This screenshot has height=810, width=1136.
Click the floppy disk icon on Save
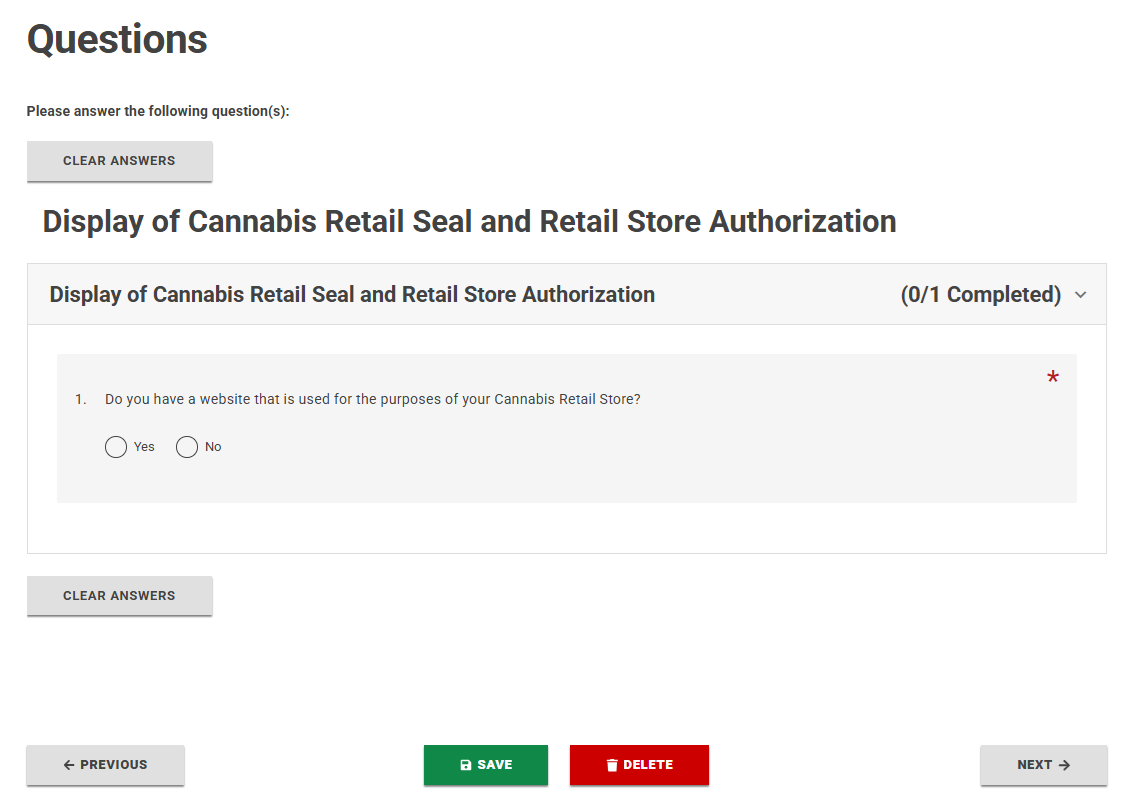[466, 765]
